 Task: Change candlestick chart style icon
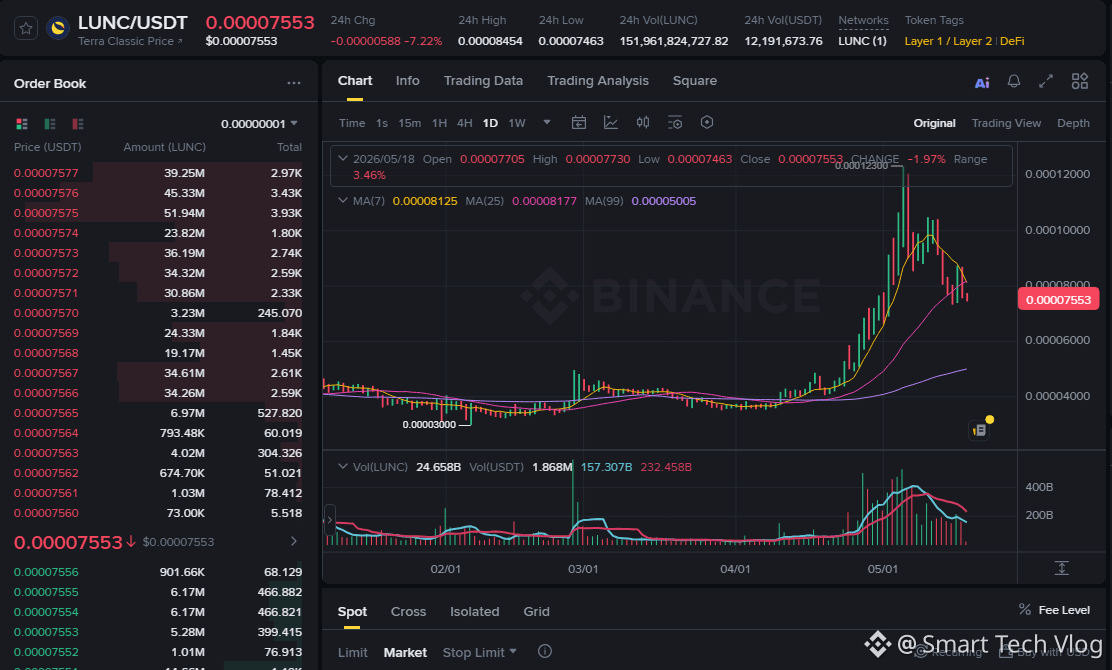[x=643, y=123]
